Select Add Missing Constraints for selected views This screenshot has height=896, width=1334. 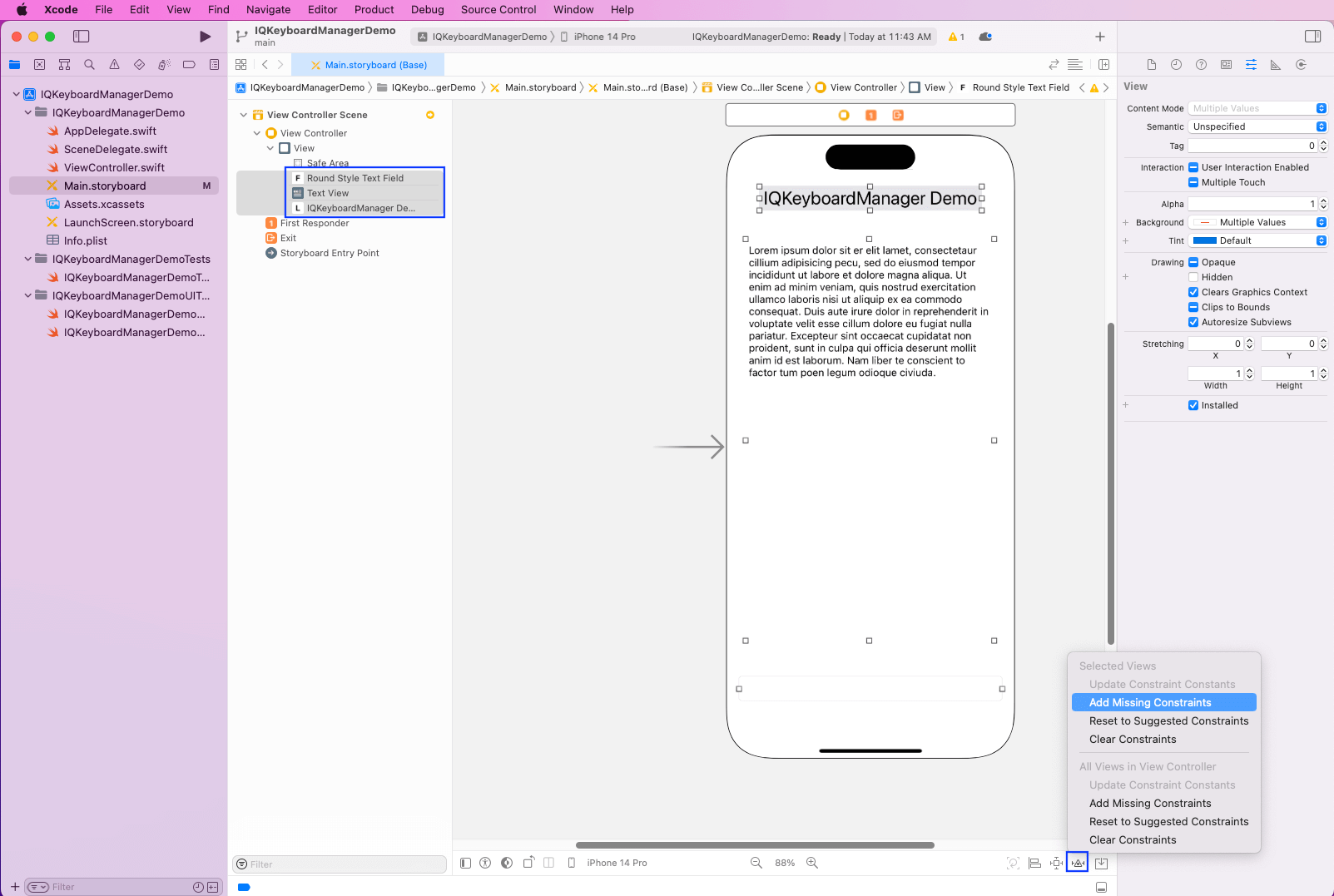coord(1149,702)
